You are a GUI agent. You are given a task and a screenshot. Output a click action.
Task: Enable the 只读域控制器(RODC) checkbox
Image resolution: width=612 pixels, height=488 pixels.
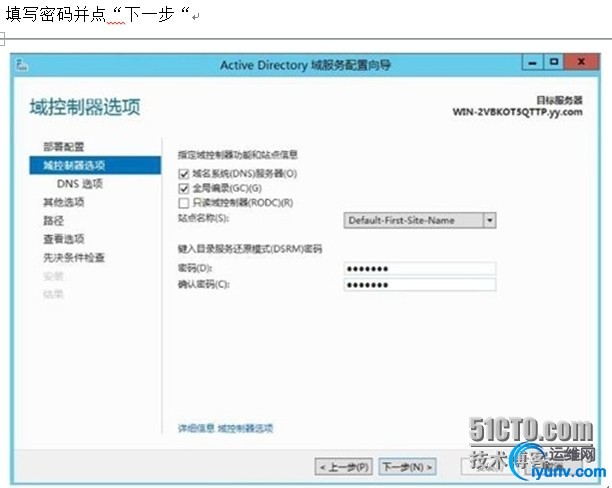(x=183, y=203)
